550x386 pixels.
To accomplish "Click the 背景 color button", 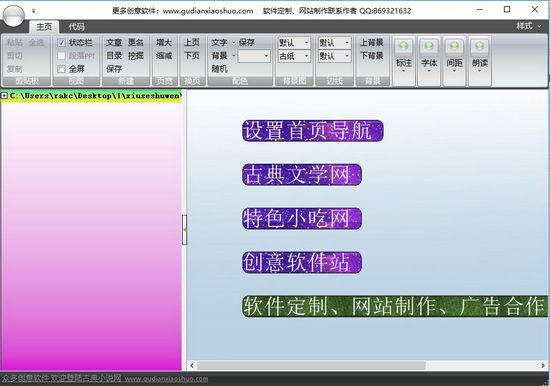I will pos(219,55).
